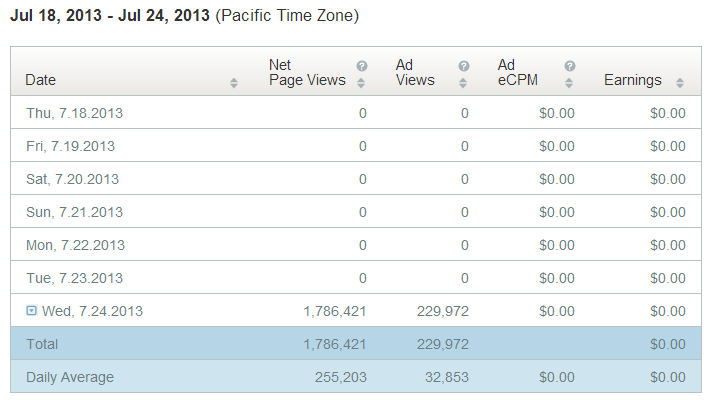Click the Earnings column header text
The width and height of the screenshot is (719, 400).
pos(633,80)
